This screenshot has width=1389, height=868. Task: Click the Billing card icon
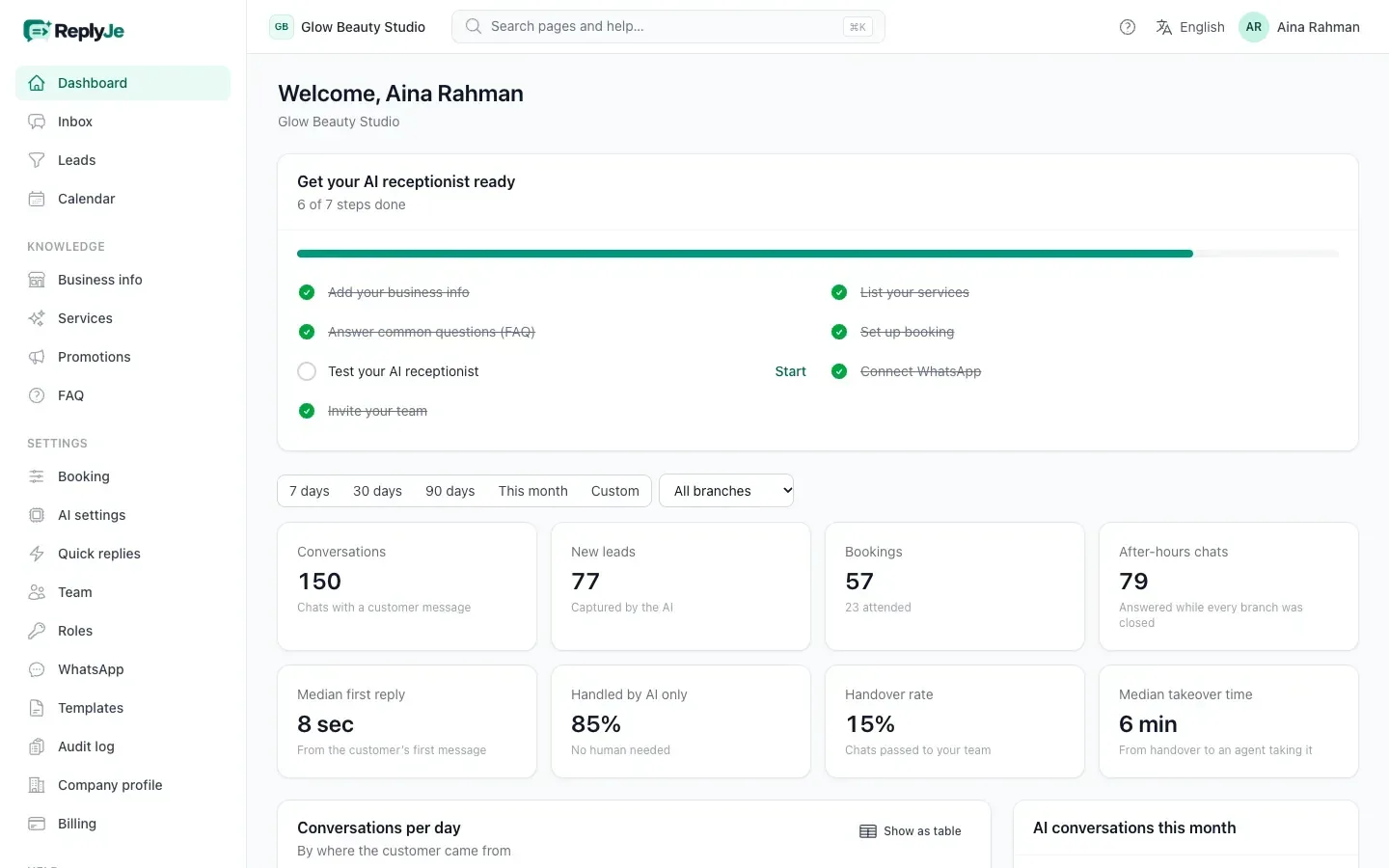tap(37, 824)
